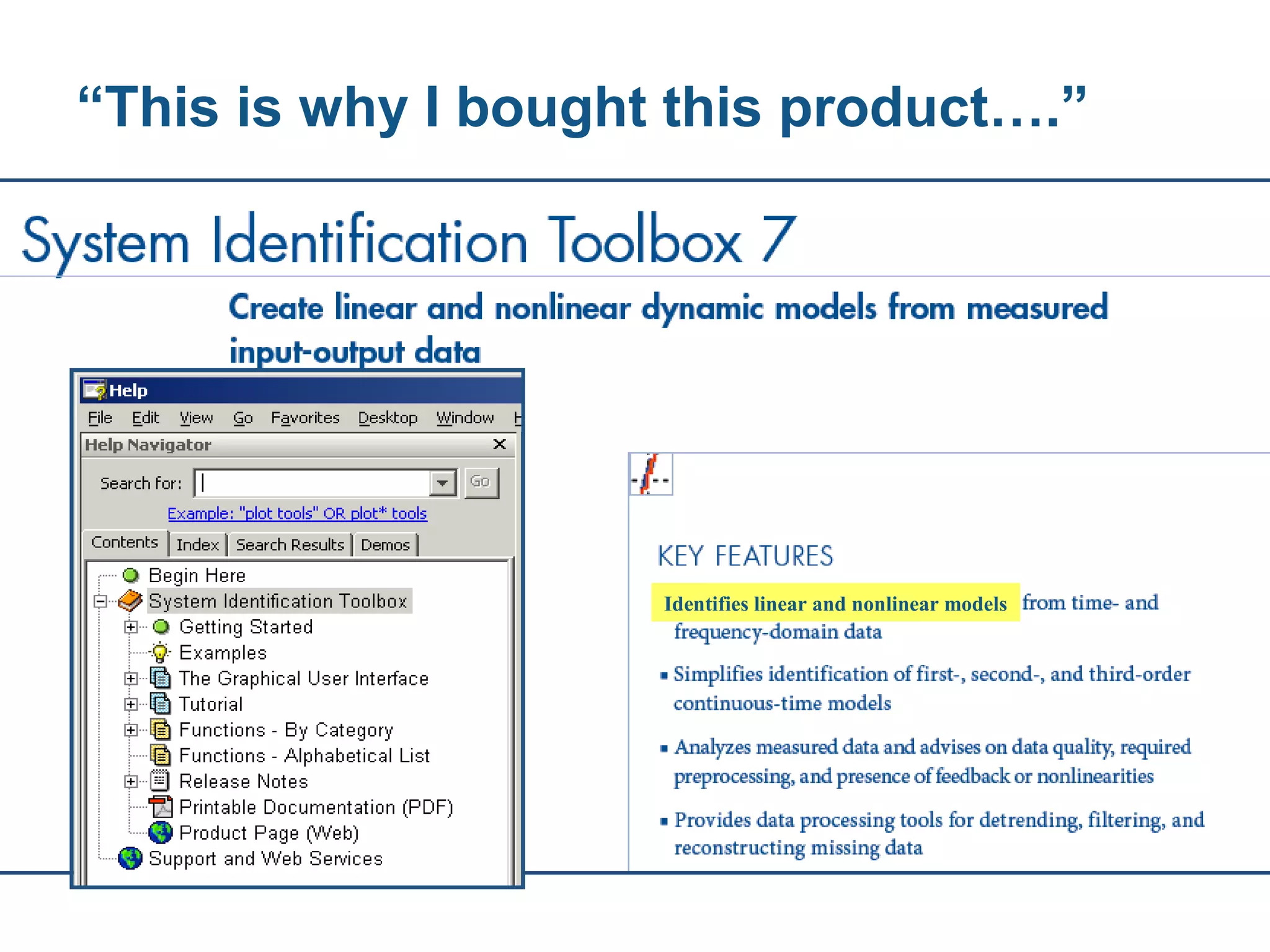Select Support and Web Services item

265,859
